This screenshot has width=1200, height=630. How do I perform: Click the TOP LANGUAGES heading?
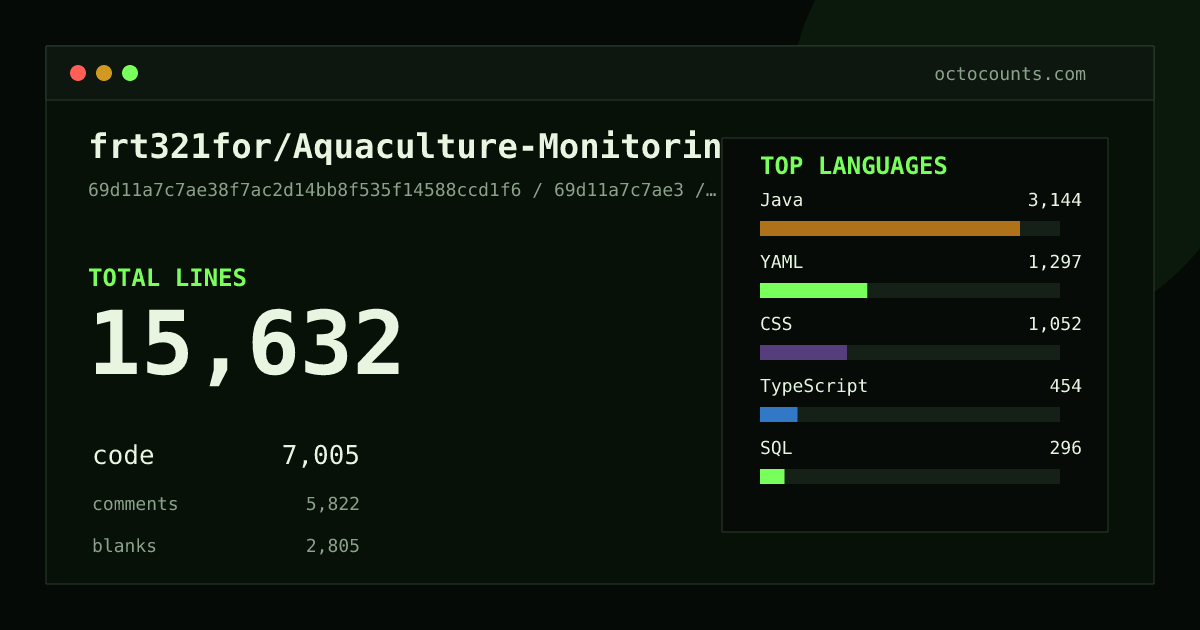coord(853,166)
